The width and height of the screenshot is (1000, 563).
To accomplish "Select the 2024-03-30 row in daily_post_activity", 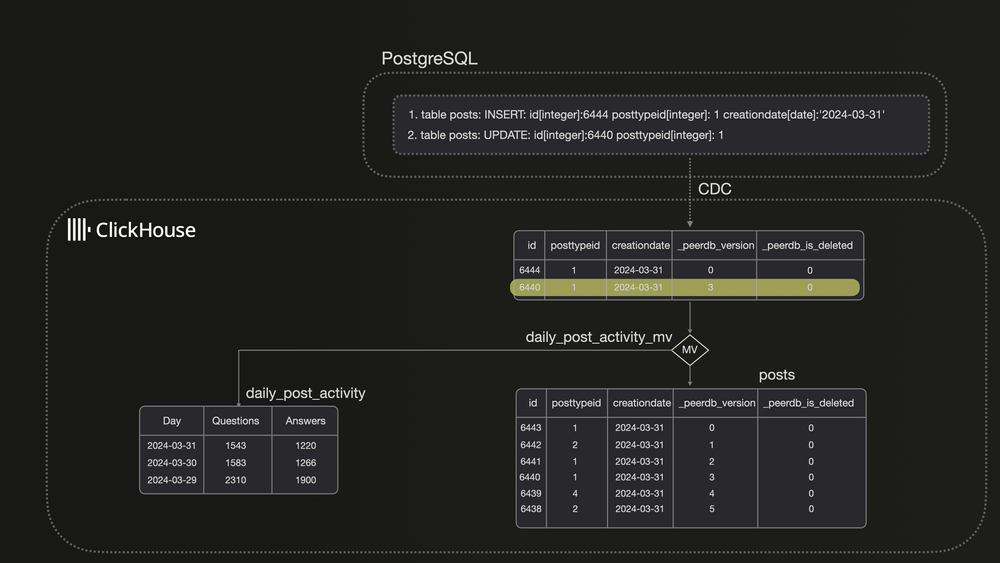I will click(x=238, y=463).
